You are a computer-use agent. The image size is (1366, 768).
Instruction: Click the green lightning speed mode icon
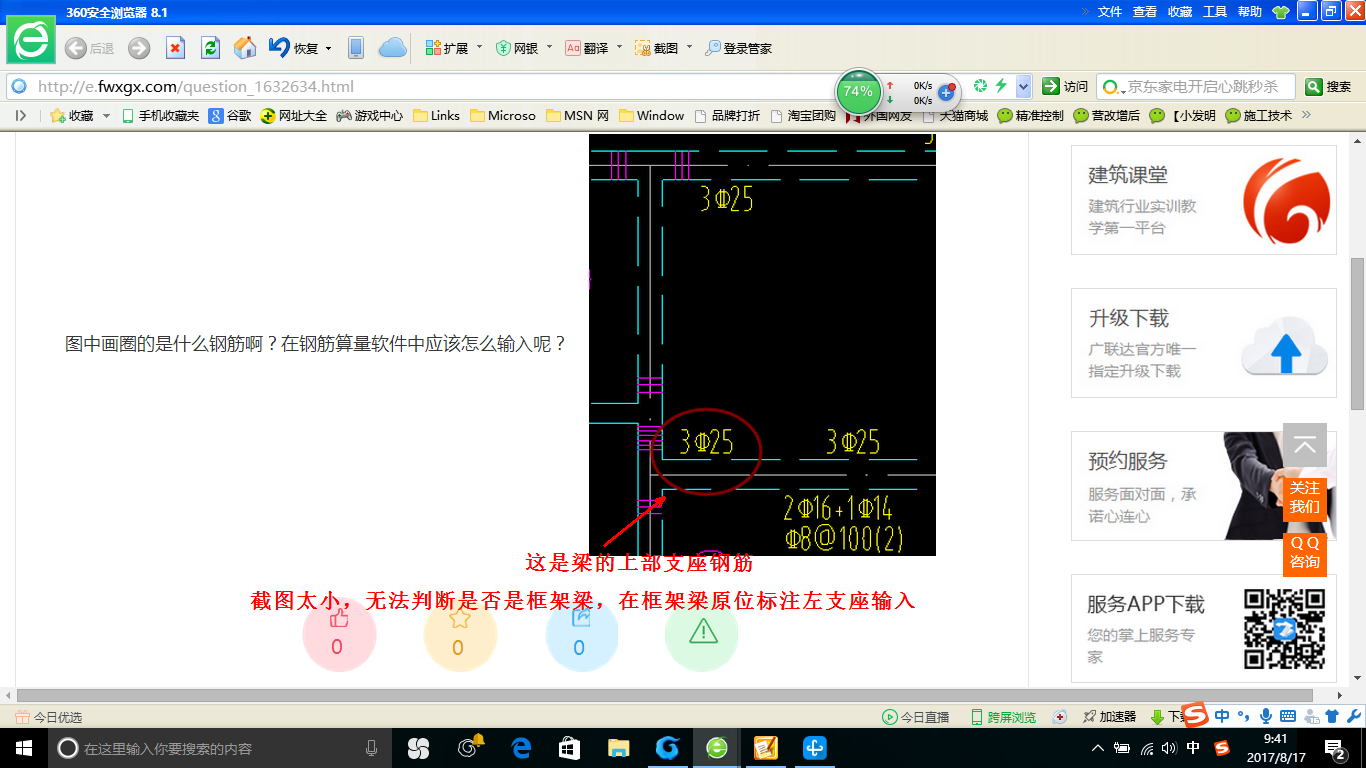1001,86
